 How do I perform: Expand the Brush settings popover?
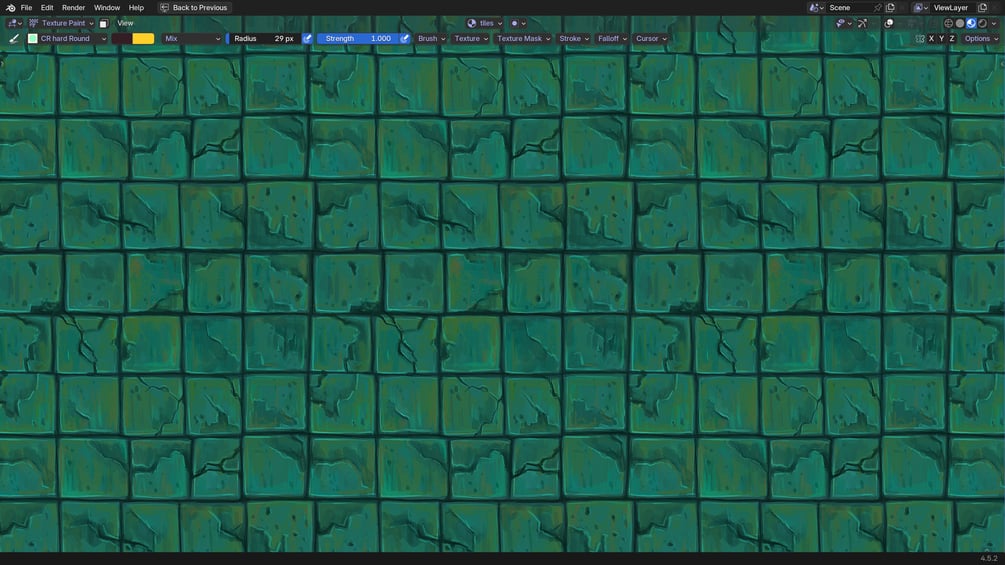click(431, 38)
